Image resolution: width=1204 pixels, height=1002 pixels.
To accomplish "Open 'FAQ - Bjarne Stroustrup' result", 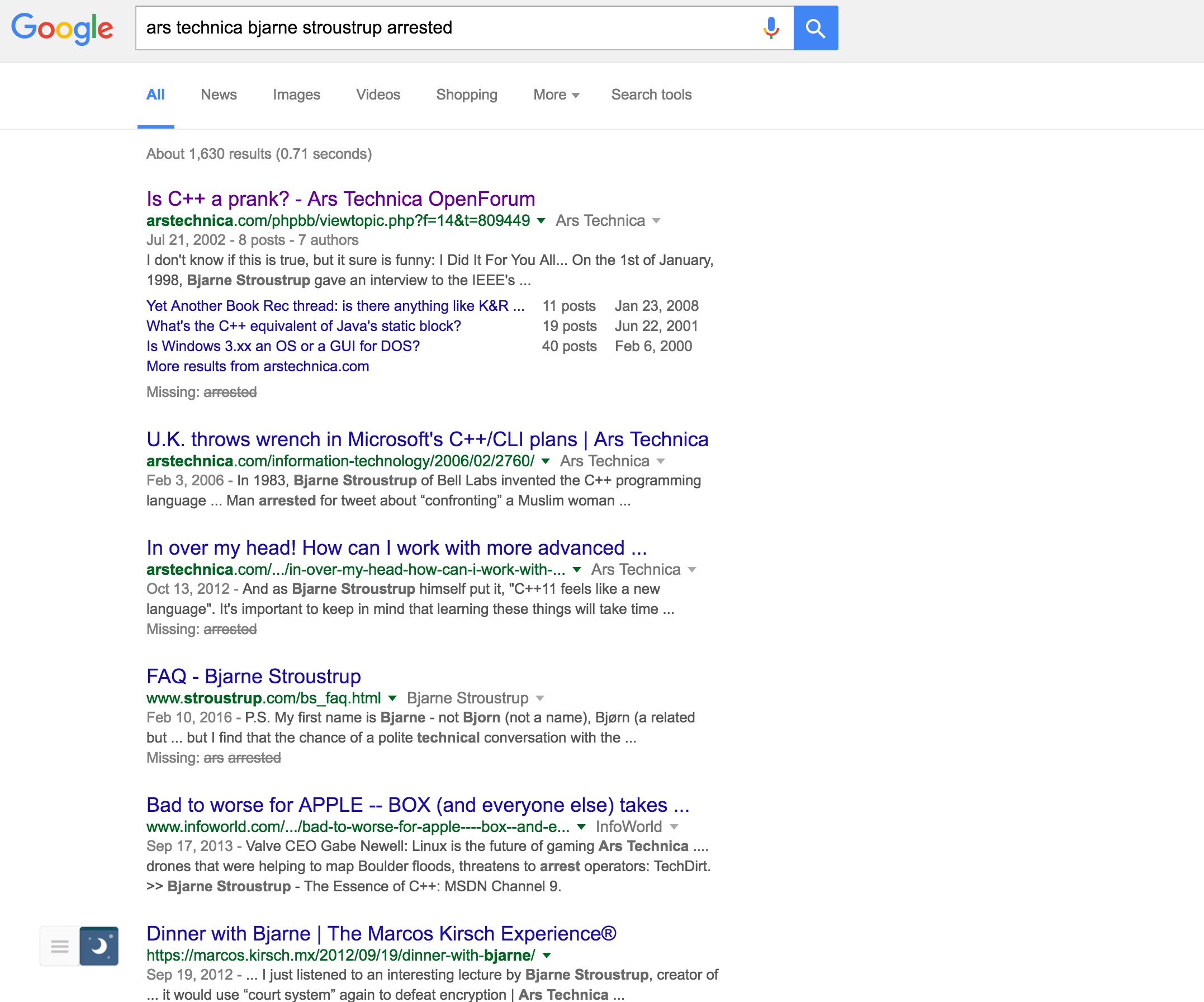I will pos(253,676).
